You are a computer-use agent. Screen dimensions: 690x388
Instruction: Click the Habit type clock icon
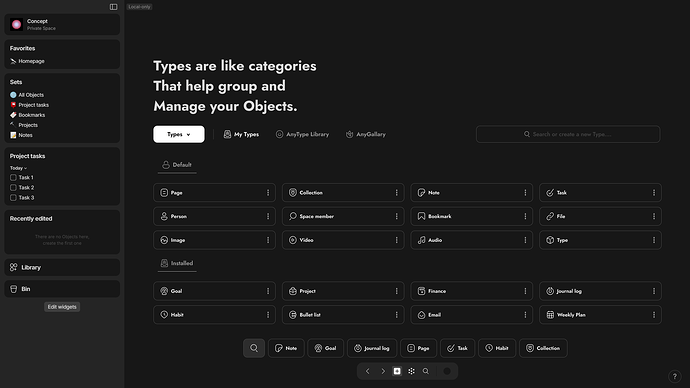[x=164, y=315]
